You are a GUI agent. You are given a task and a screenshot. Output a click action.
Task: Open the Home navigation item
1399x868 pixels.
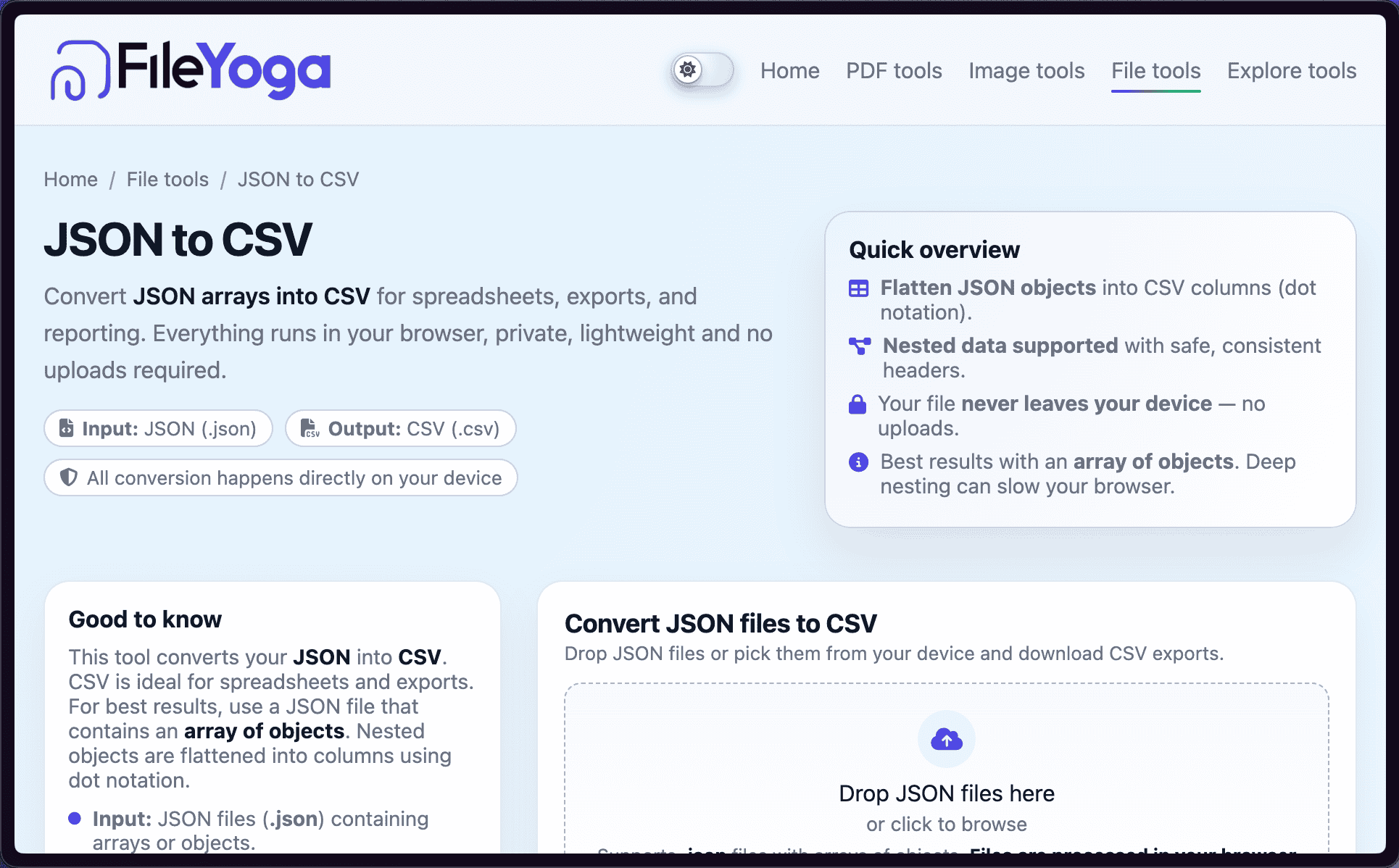pos(789,71)
